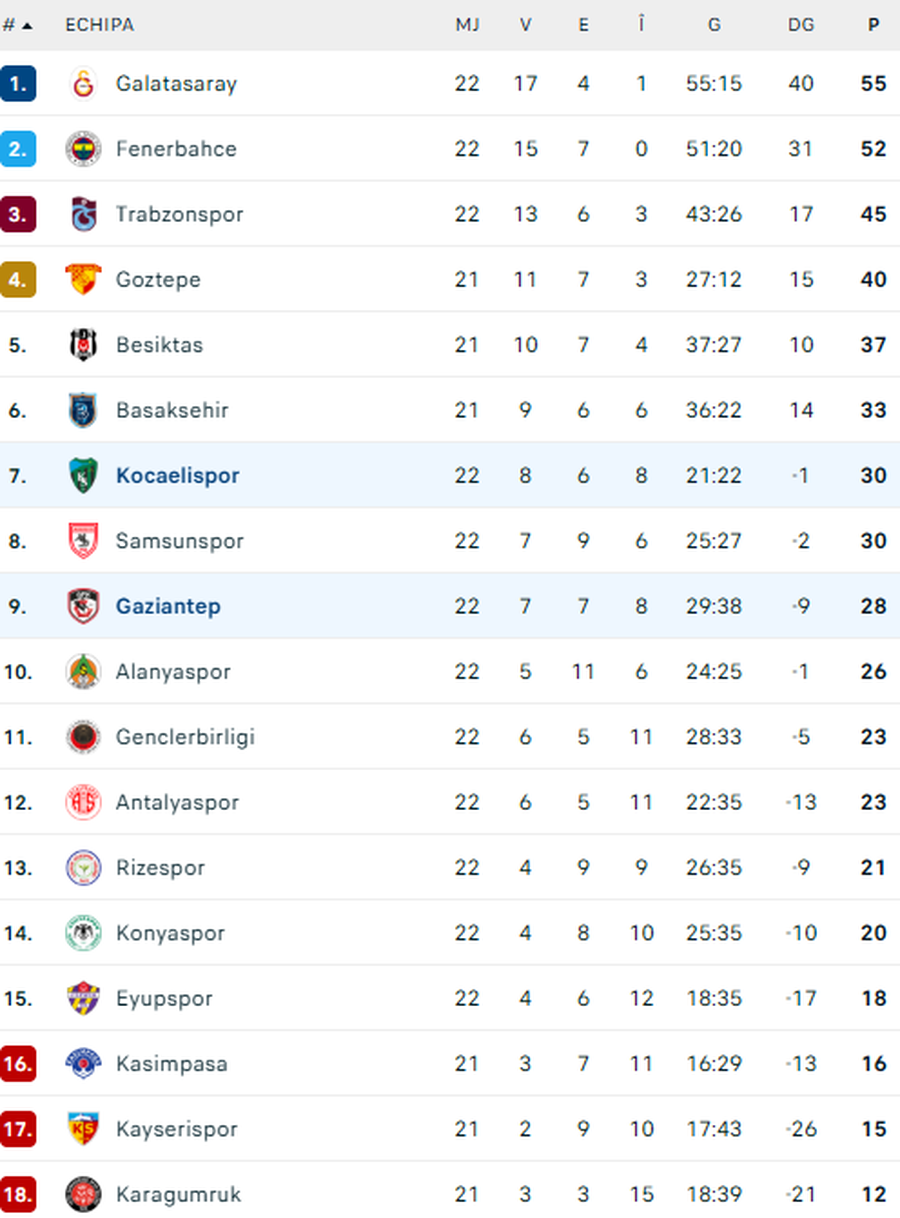The image size is (900, 1218).
Task: Click the Karagumruk team badge
Action: (x=83, y=1194)
